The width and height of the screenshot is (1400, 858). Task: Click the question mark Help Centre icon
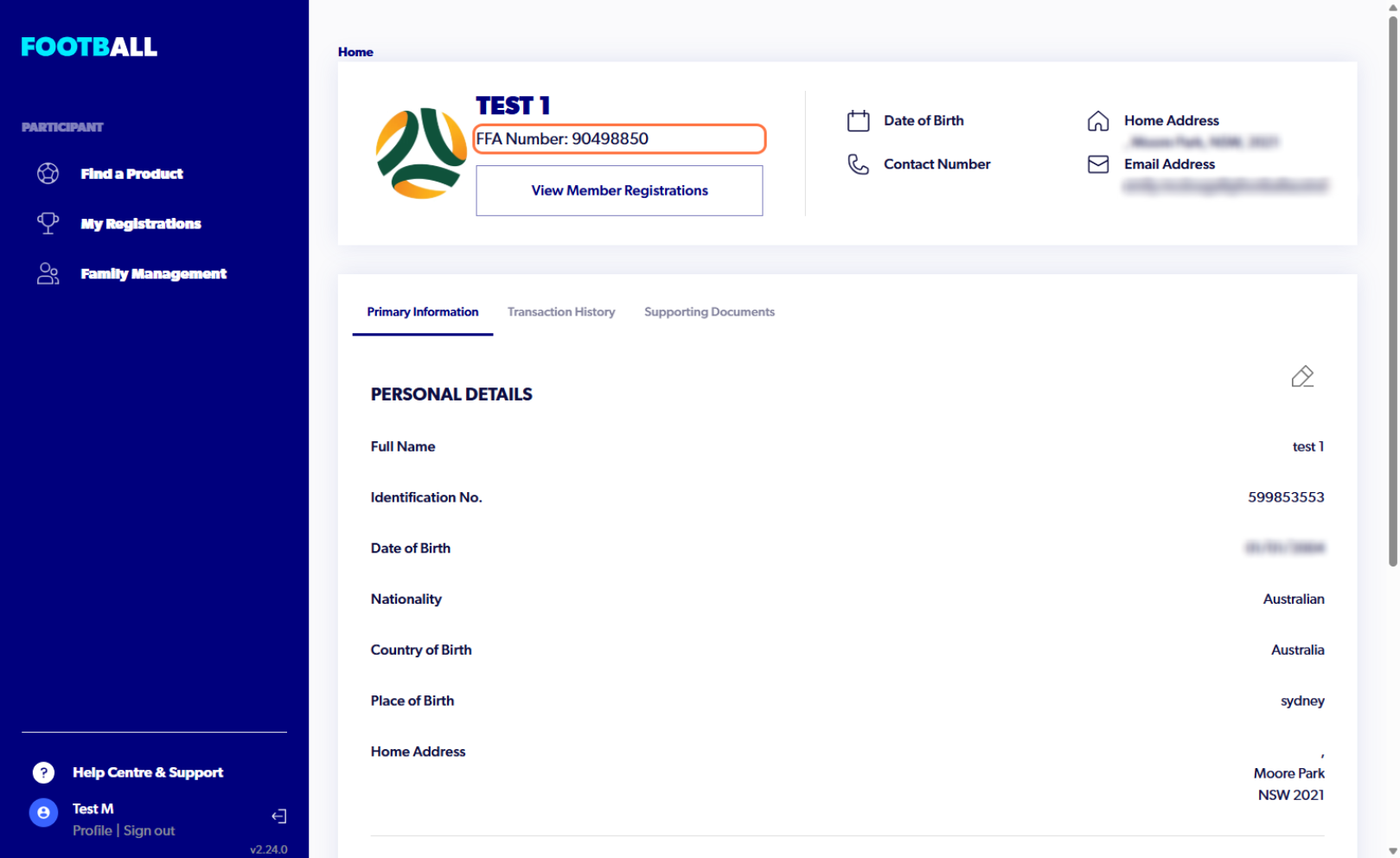(43, 772)
